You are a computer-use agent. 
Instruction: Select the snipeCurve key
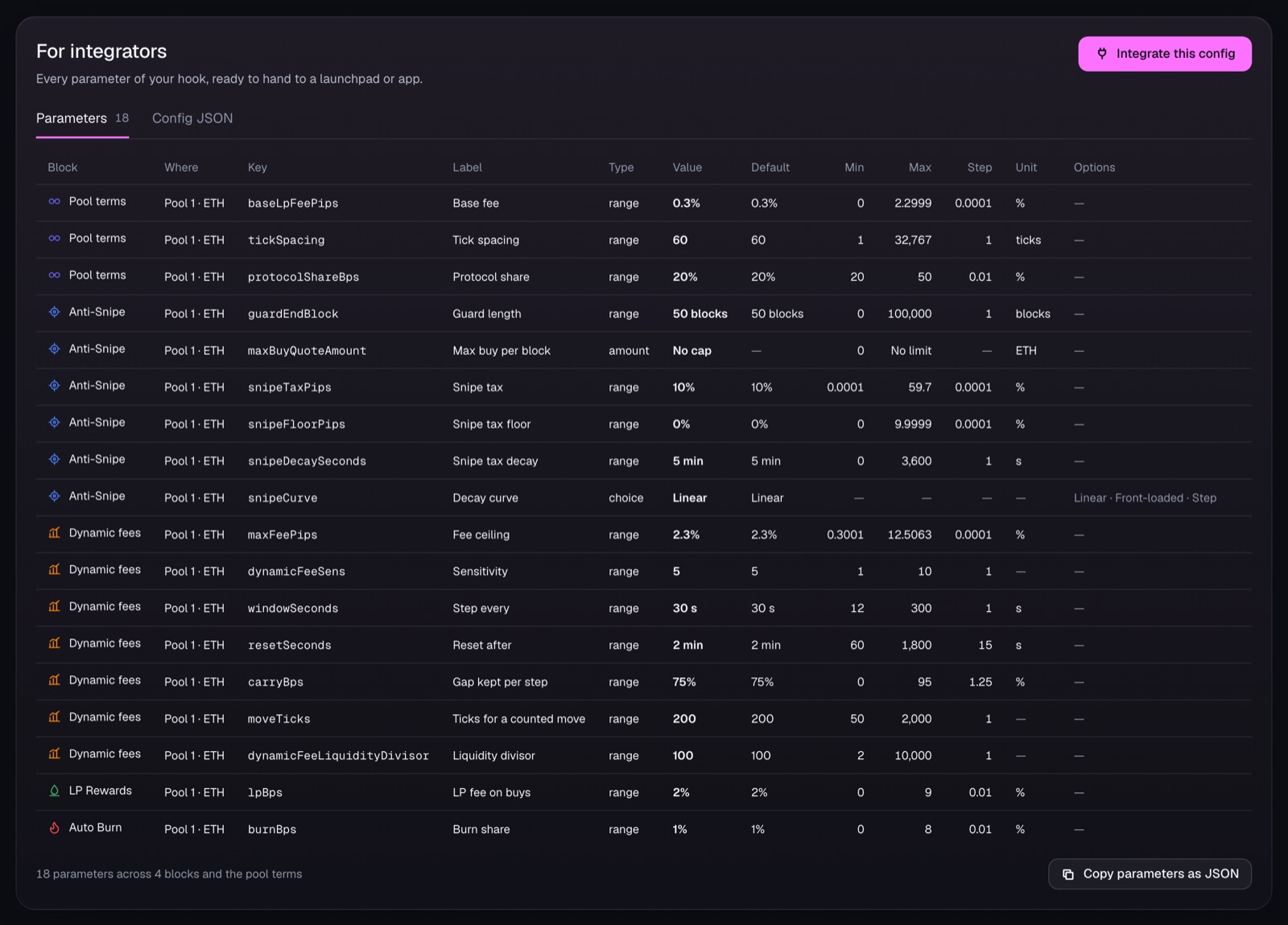283,498
